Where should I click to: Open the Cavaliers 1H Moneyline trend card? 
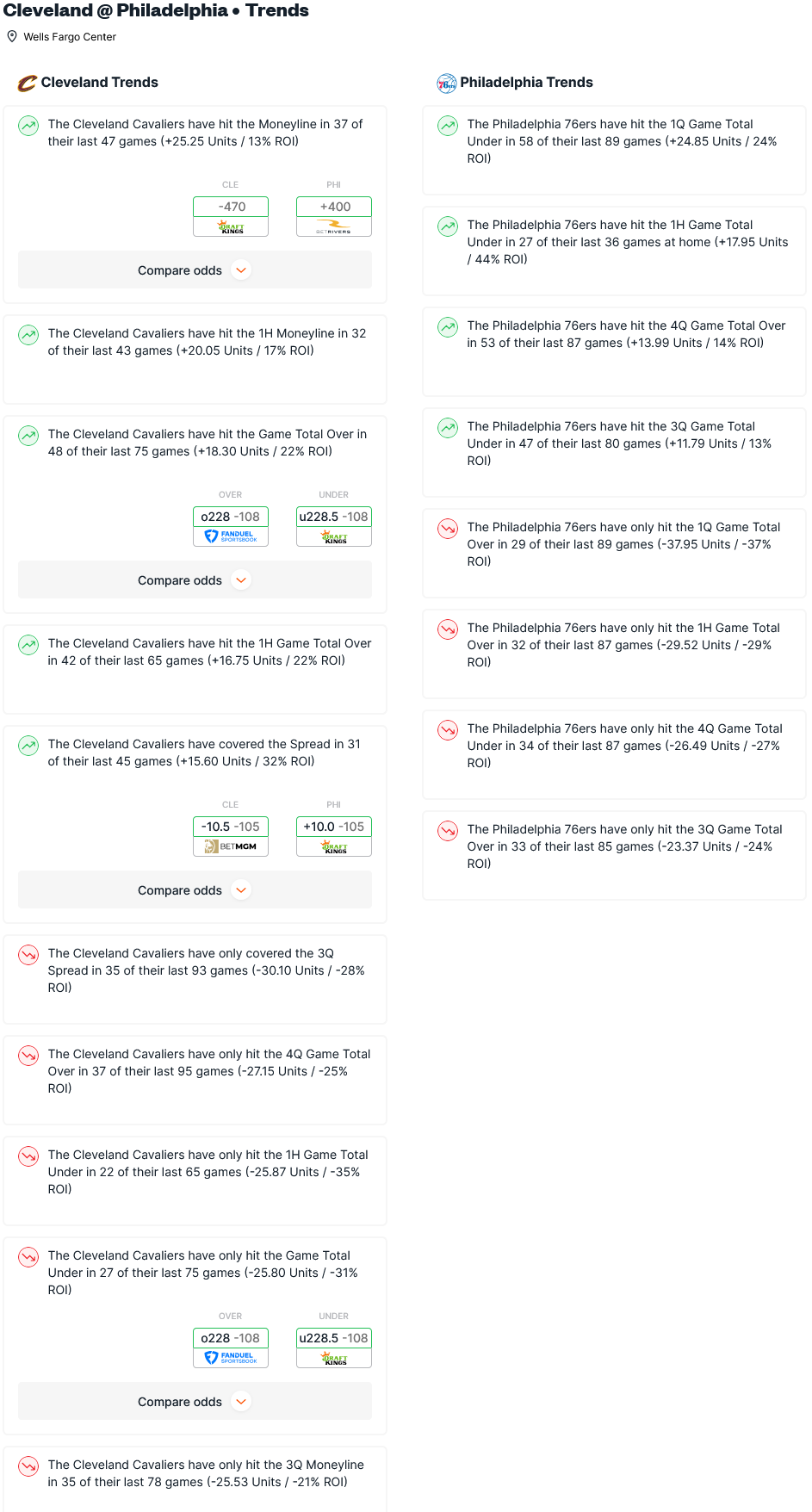click(195, 359)
